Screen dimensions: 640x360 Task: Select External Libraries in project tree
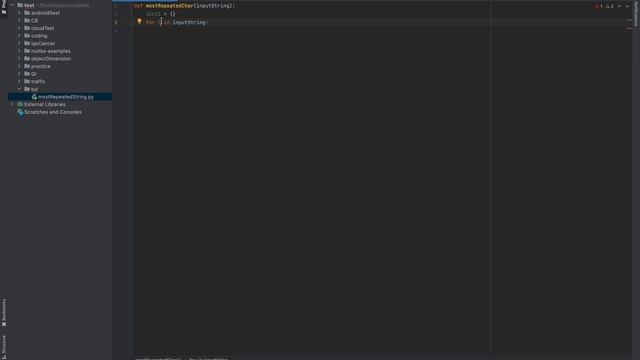pyautogui.click(x=44, y=104)
